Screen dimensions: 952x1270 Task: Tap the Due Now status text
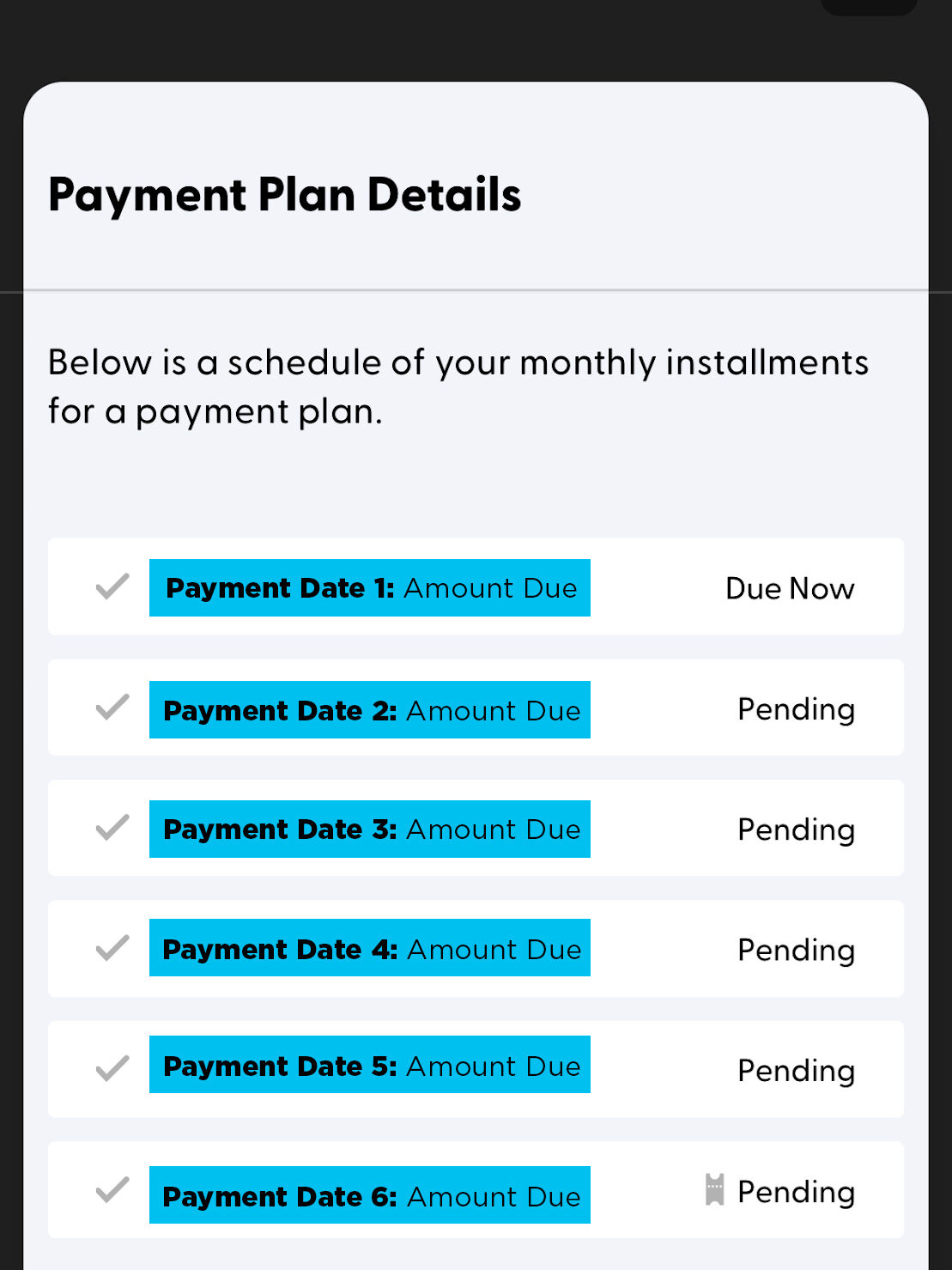click(x=790, y=589)
